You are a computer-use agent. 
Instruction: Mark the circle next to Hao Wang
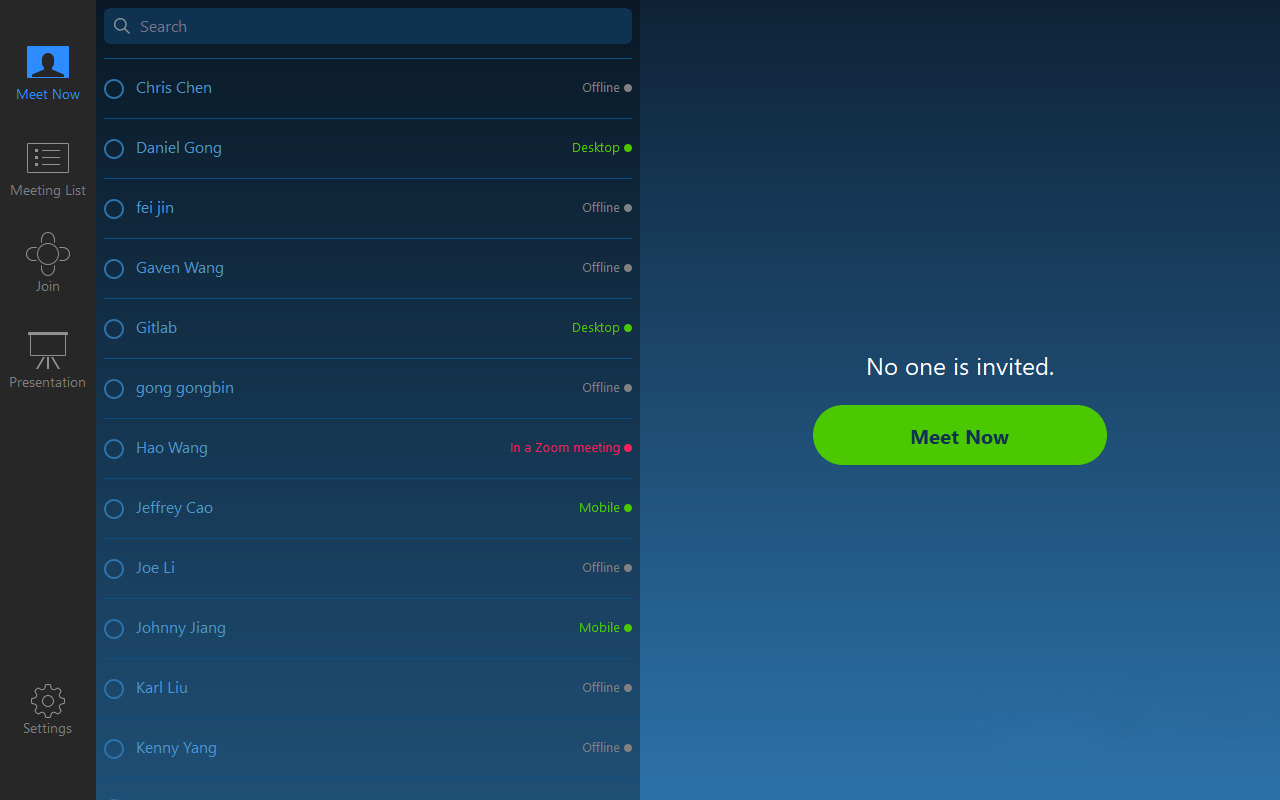pos(114,449)
